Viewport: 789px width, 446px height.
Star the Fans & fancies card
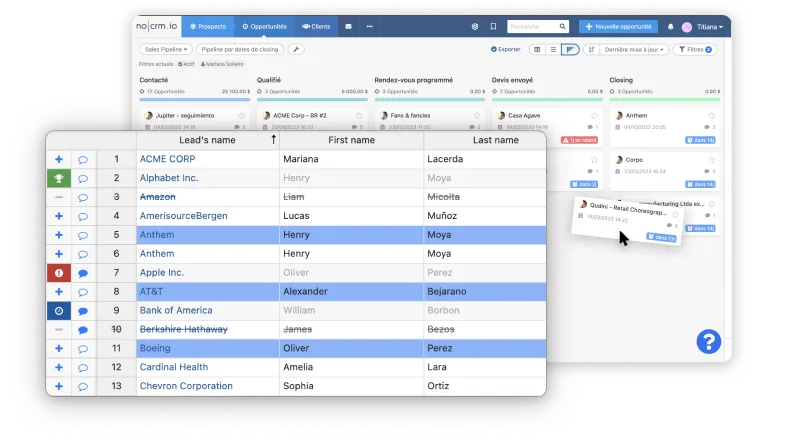click(477, 115)
